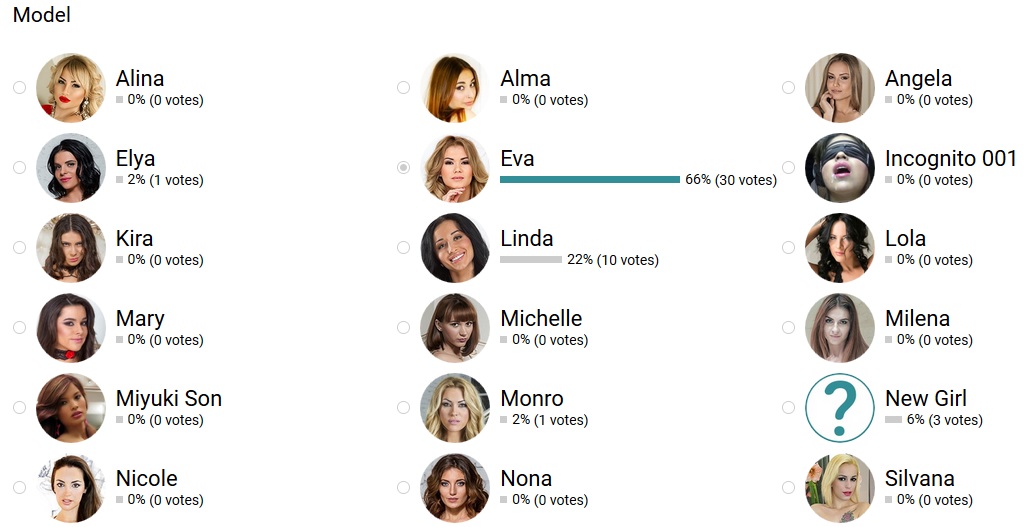Select the Linda radio option
This screenshot has height=527, width=1029.
tap(403, 247)
